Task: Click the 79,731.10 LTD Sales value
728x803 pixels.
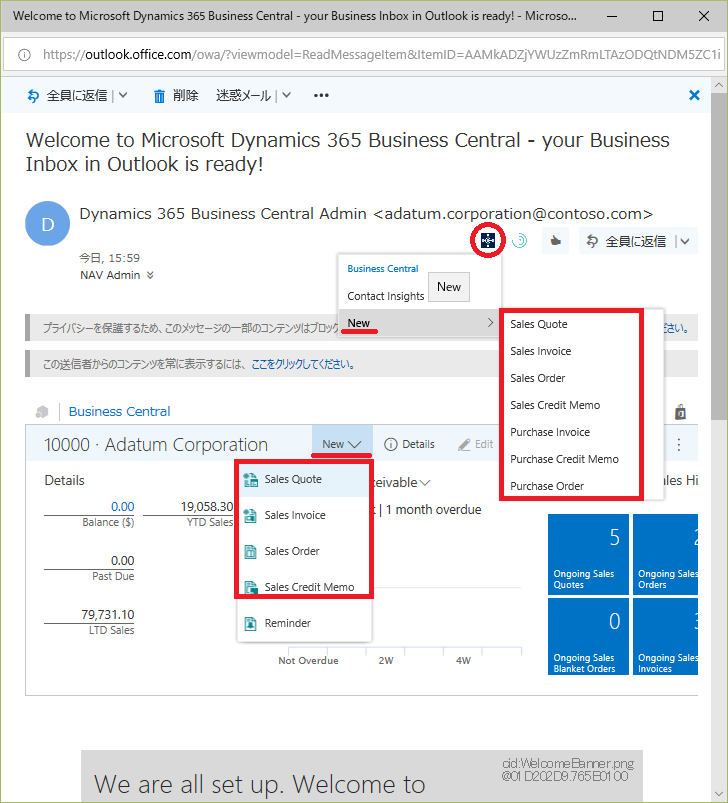Action: [108, 614]
